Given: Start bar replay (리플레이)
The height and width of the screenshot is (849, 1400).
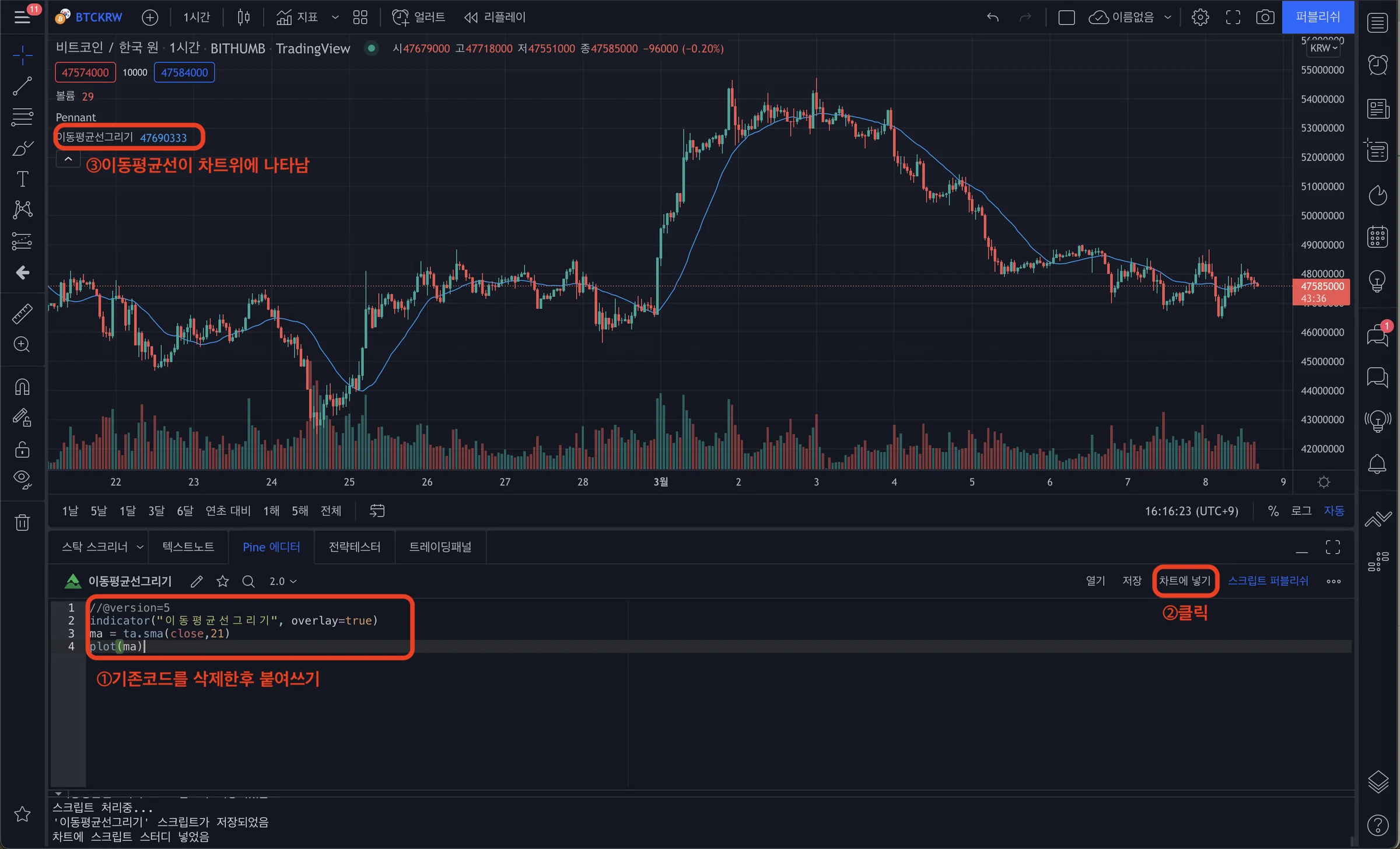Looking at the screenshot, I should (495, 18).
